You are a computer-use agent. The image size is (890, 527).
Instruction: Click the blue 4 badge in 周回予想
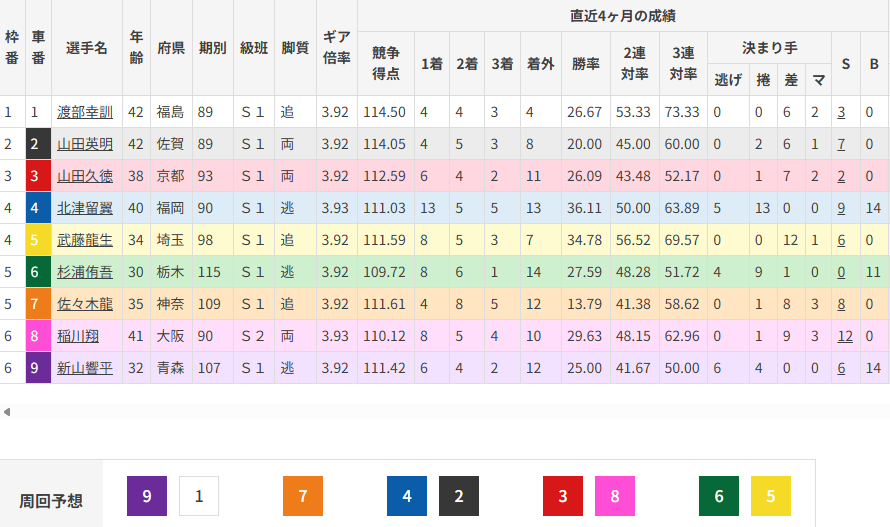[407, 496]
